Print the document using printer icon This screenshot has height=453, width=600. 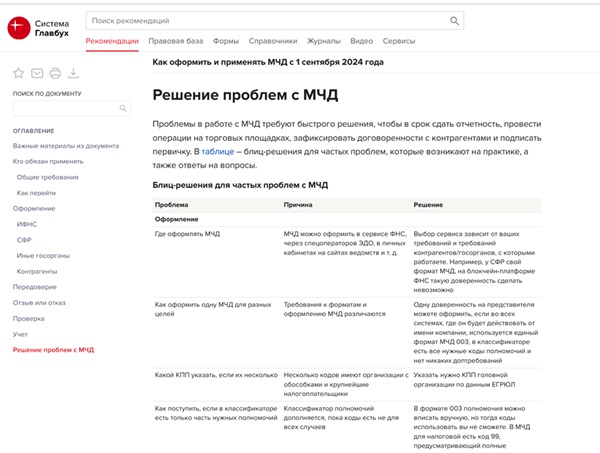pyautogui.click(x=55, y=73)
